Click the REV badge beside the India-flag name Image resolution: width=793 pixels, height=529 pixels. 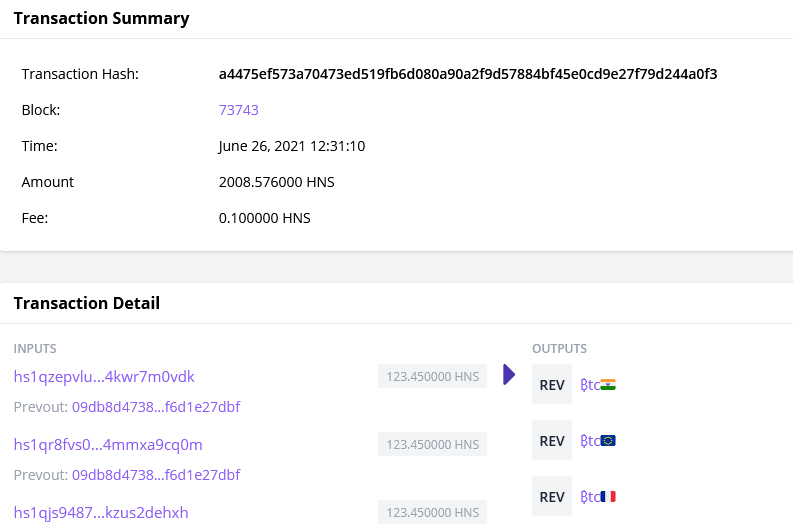tap(552, 385)
